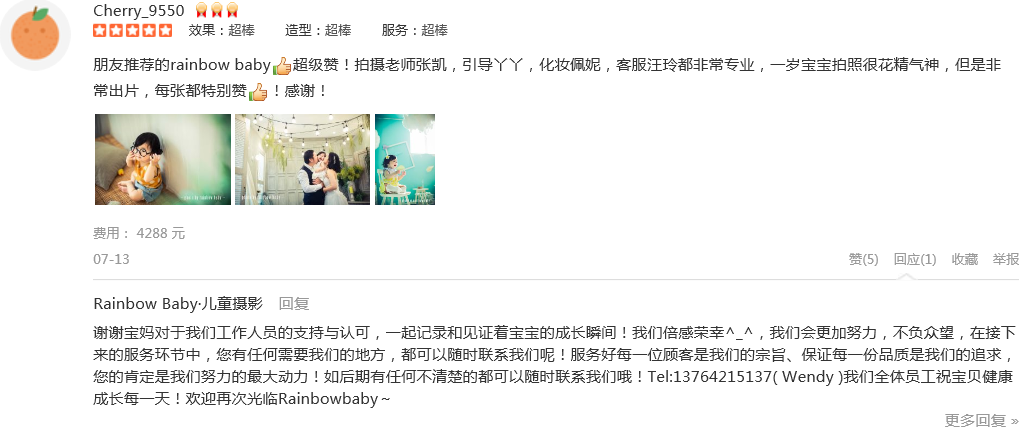
Task: Click 回复 to reply to merchant
Action: (294, 303)
